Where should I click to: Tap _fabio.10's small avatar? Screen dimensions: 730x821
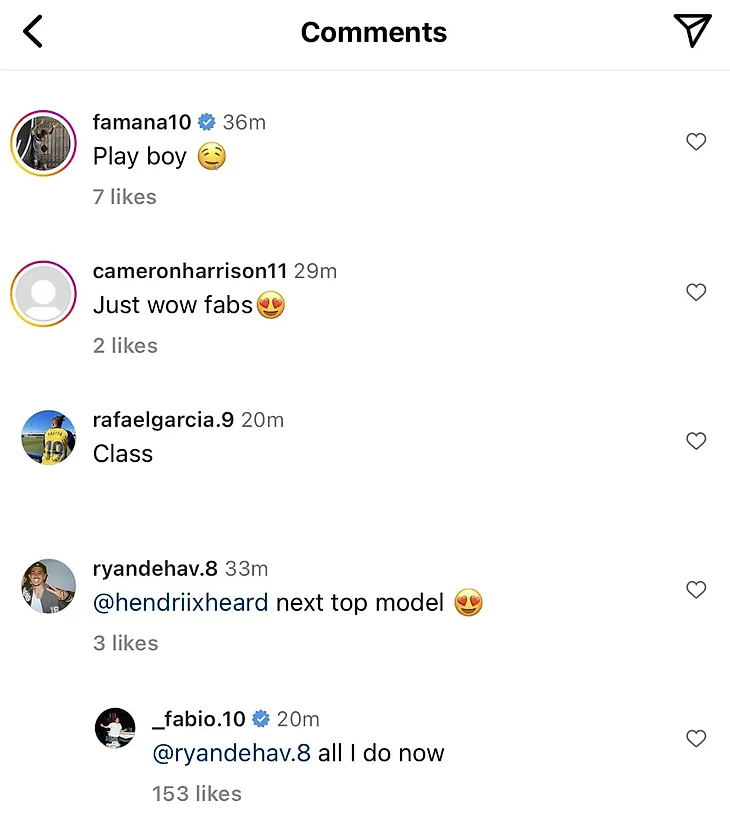pyautogui.click(x=115, y=728)
